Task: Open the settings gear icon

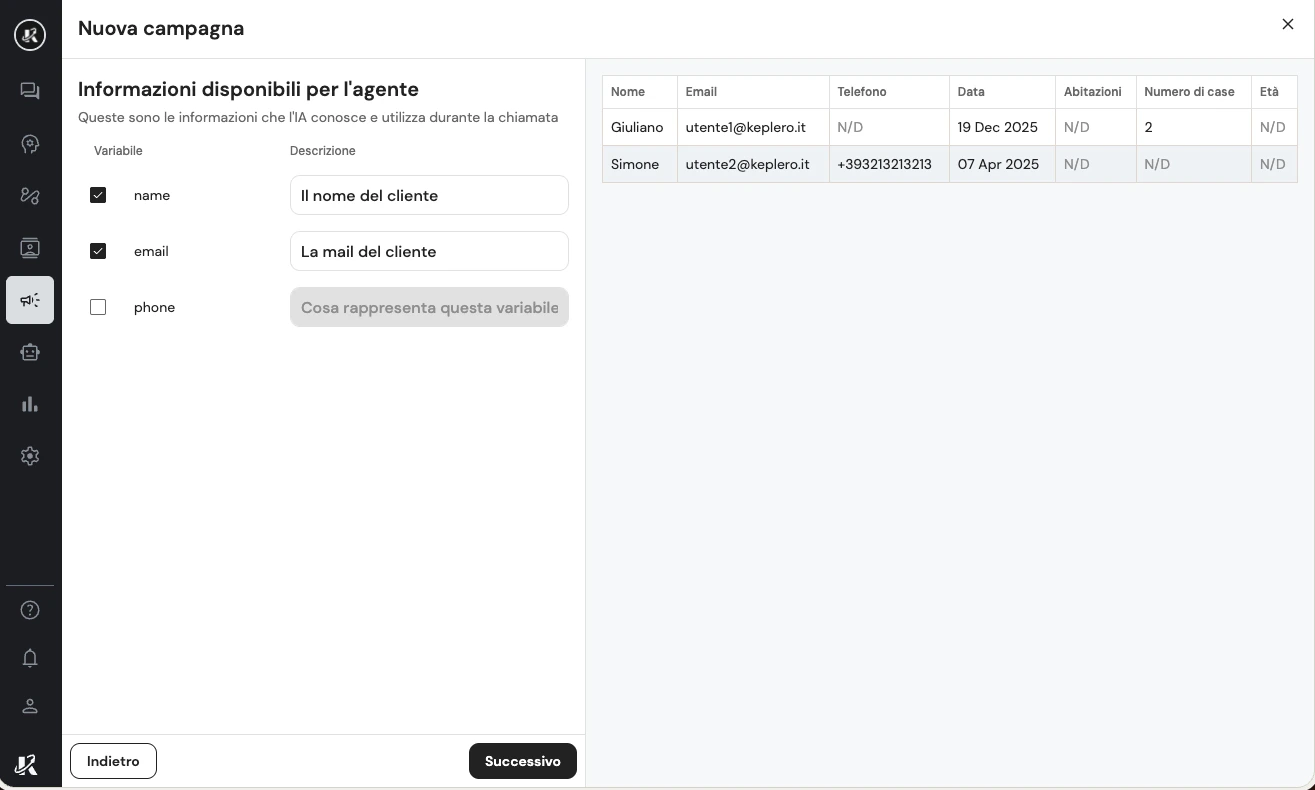Action: pos(30,456)
